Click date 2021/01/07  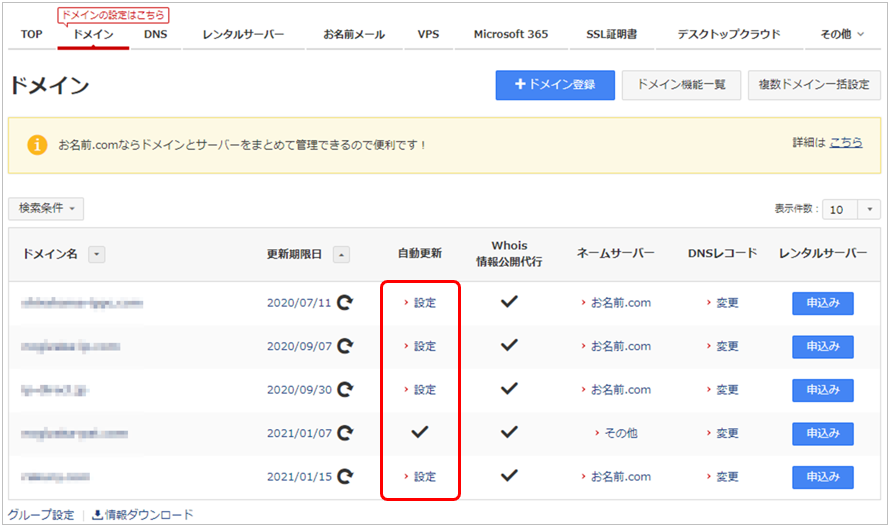tap(299, 433)
